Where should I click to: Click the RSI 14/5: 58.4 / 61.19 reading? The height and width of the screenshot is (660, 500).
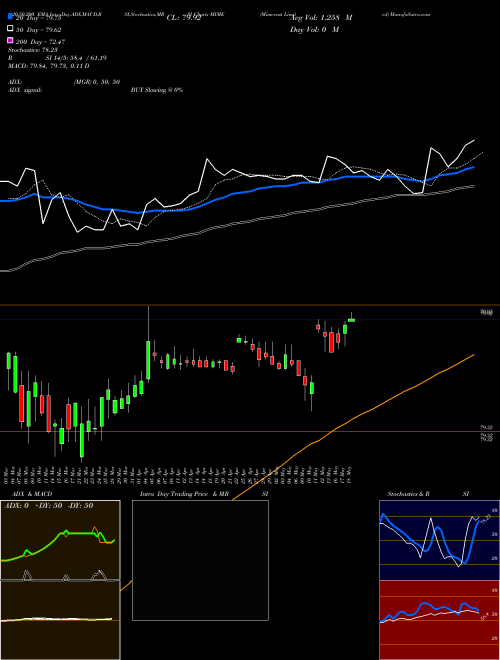coord(57,58)
